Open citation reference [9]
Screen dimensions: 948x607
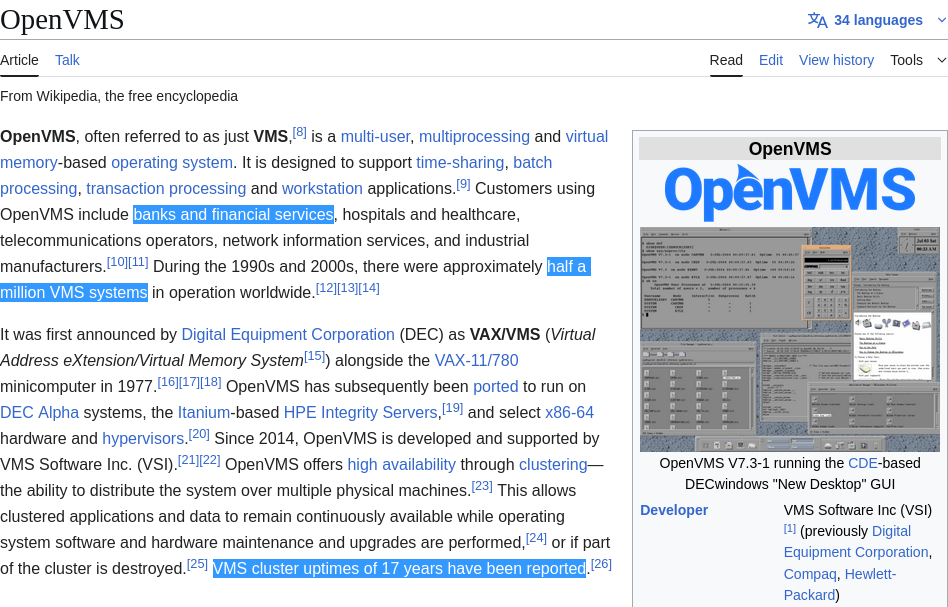click(x=463, y=184)
